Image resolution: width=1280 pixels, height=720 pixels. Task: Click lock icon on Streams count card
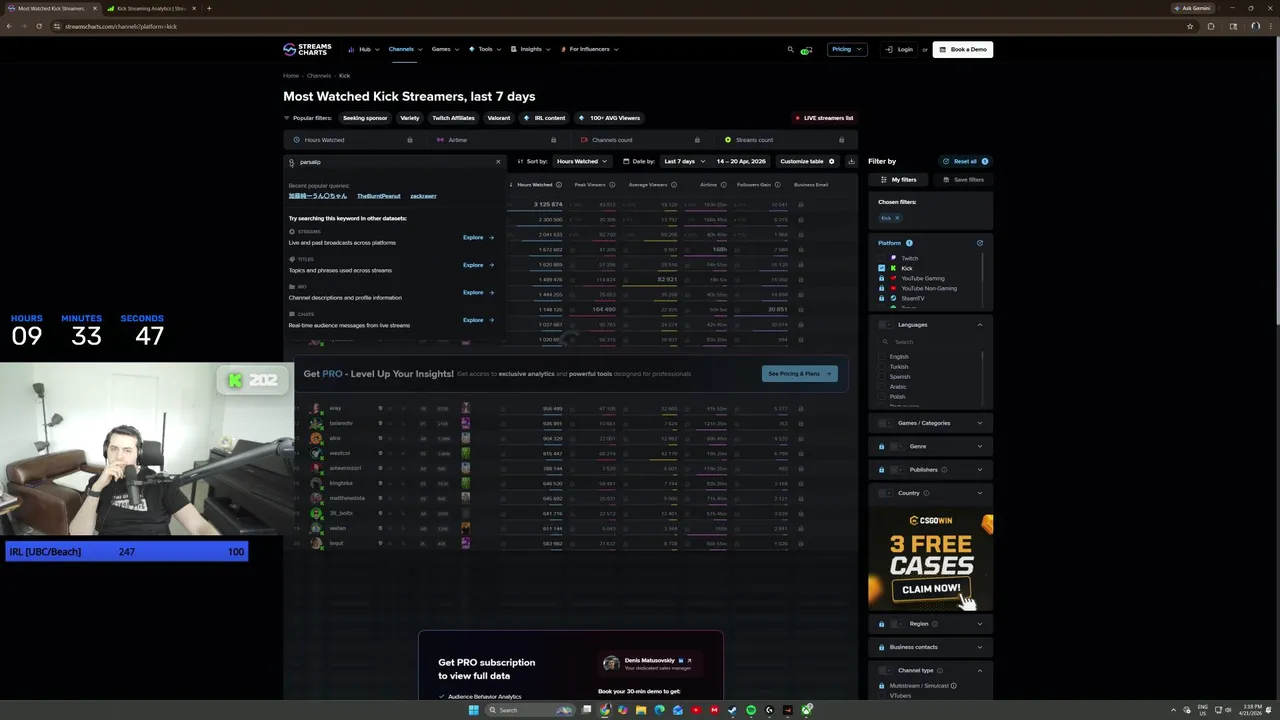[x=841, y=140]
